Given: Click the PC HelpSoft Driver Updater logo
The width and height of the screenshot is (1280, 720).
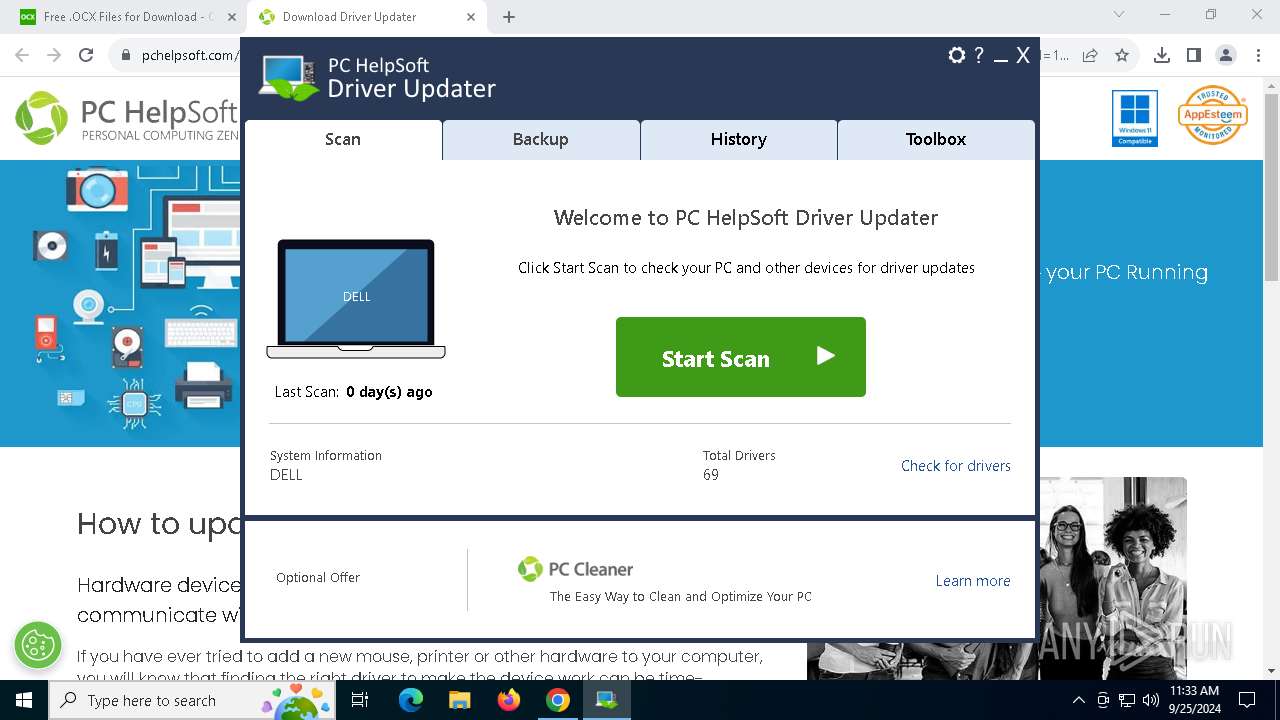Looking at the screenshot, I should [378, 78].
